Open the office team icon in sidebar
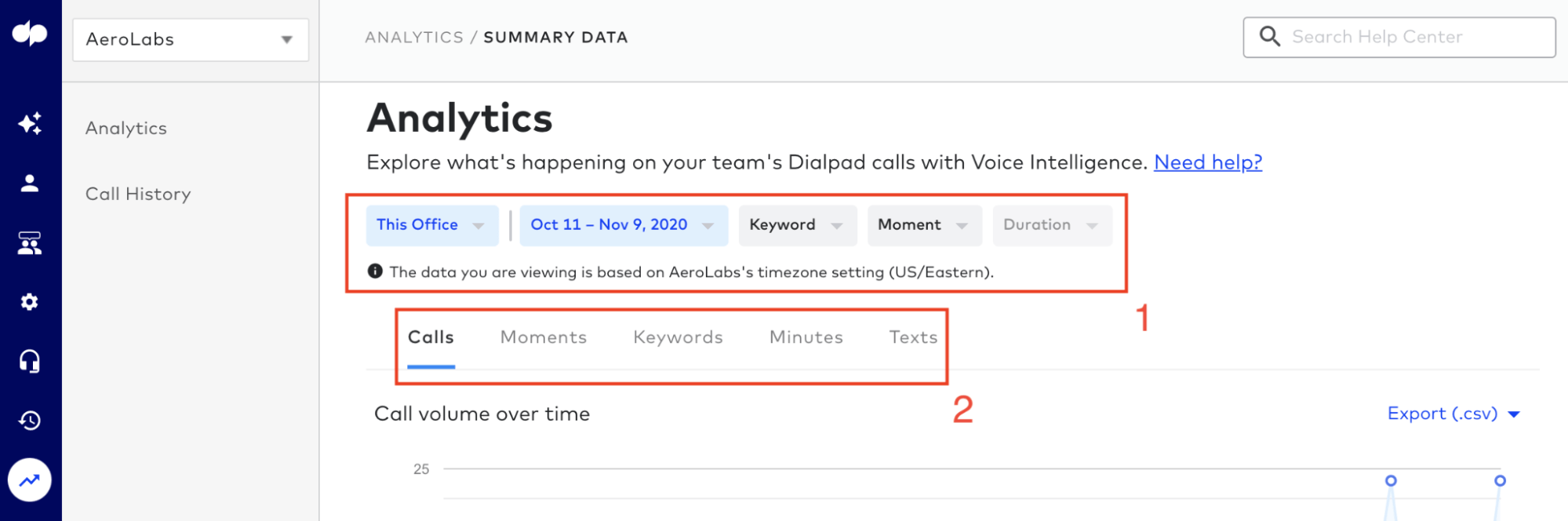Image resolution: width=1568 pixels, height=521 pixels. pos(30,243)
